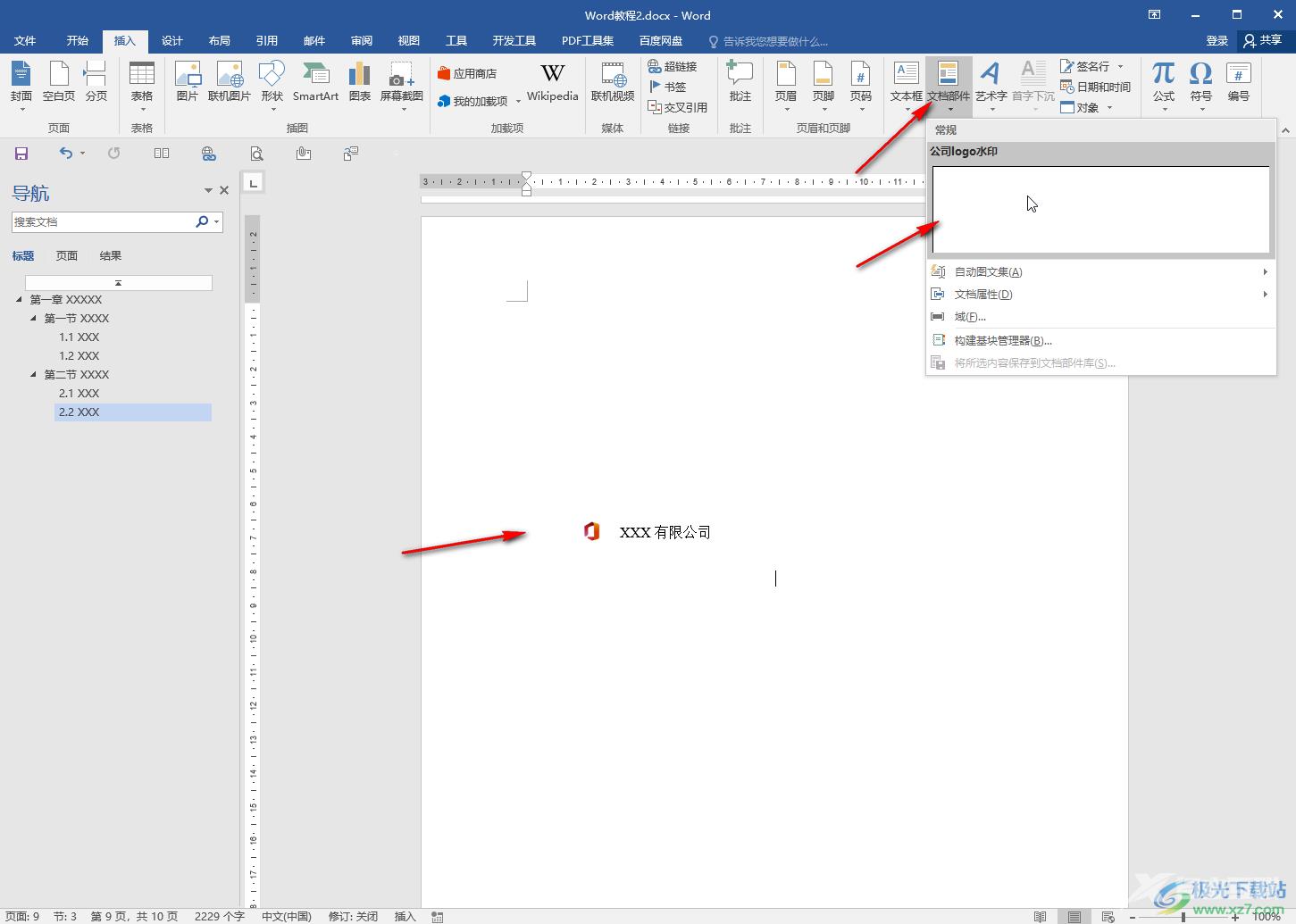Open Page Number (页码) options
1296x924 pixels.
[861, 86]
